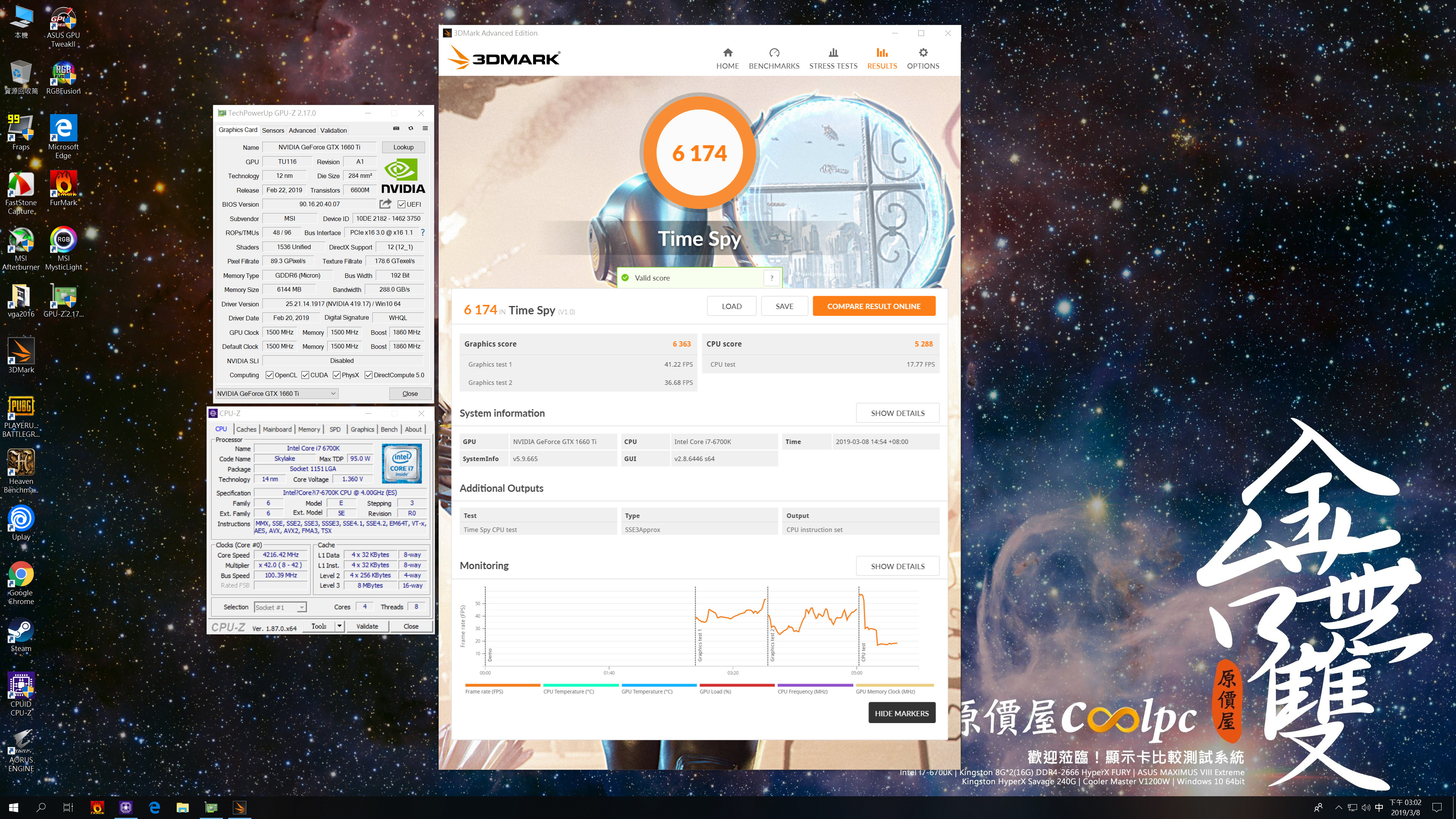The width and height of the screenshot is (1456, 819).
Task: Expand CPU-Z Tools dropdown arrow
Action: (x=340, y=626)
